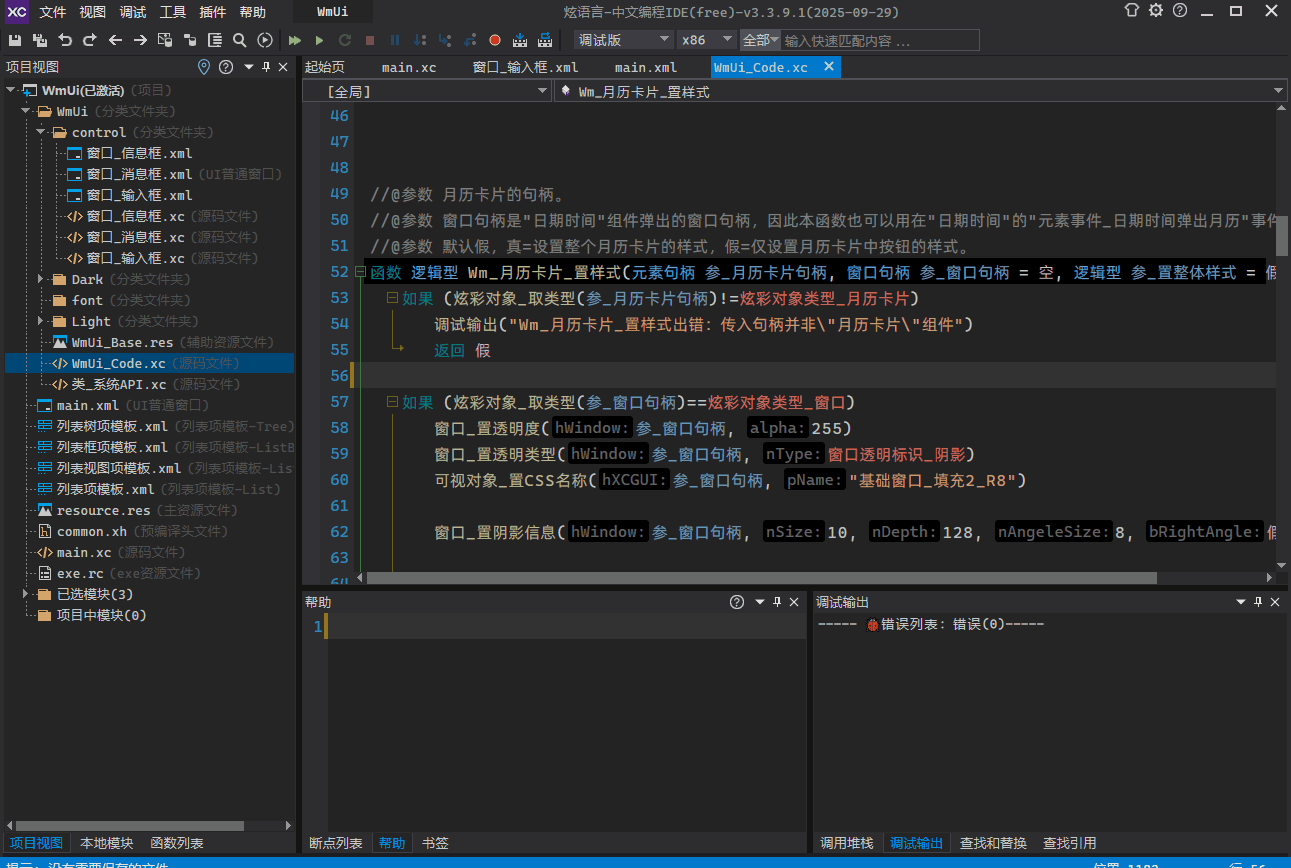Click the magnifier search icon in toolbar
The image size is (1291, 868).
pyautogui.click(x=239, y=41)
